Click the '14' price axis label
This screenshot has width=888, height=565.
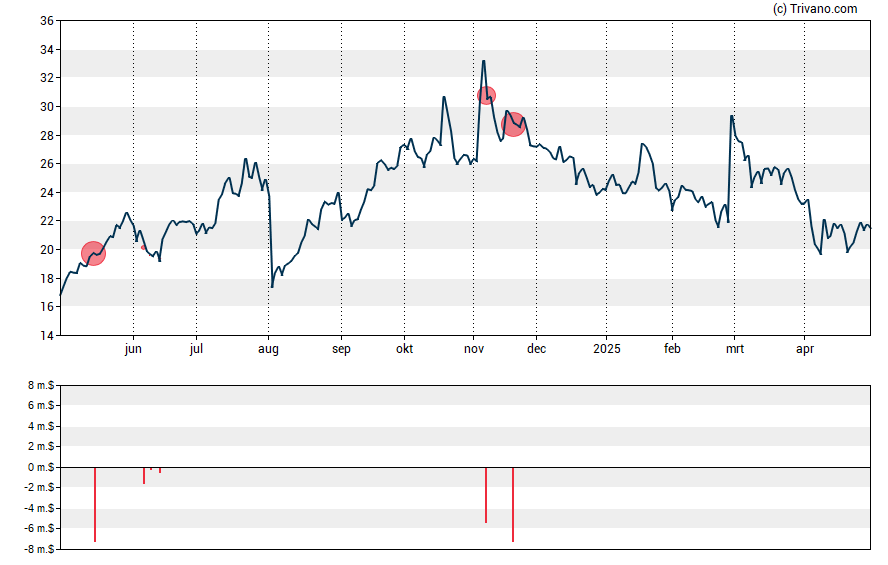pyautogui.click(x=47, y=336)
